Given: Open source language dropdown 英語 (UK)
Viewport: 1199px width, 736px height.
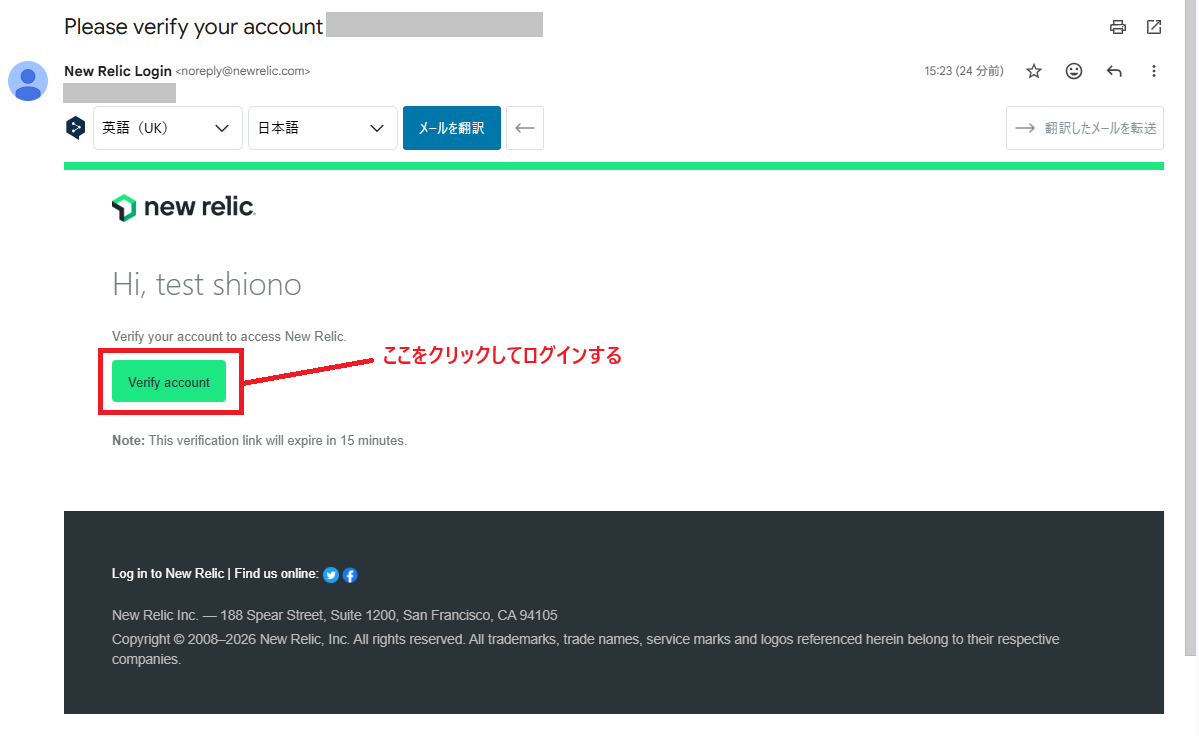Looking at the screenshot, I should (167, 128).
